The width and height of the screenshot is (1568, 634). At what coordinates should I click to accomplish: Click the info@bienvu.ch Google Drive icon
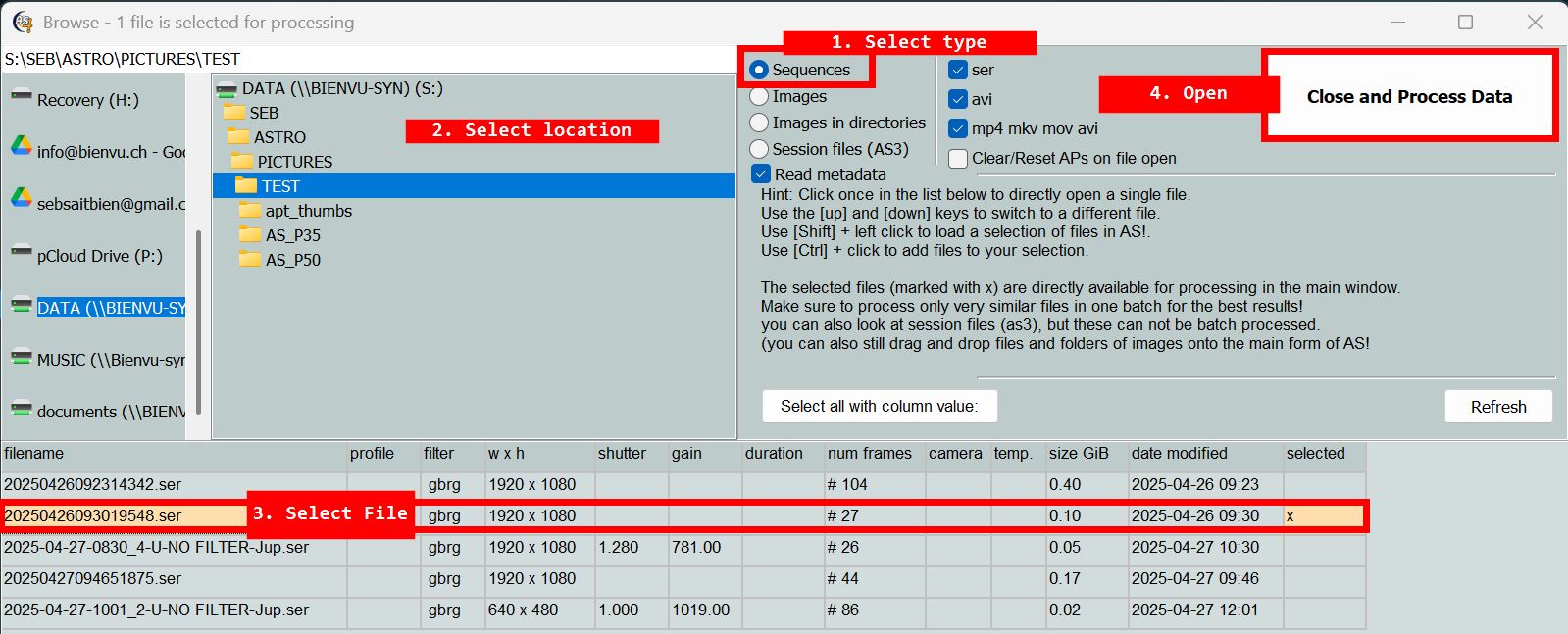tap(22, 147)
